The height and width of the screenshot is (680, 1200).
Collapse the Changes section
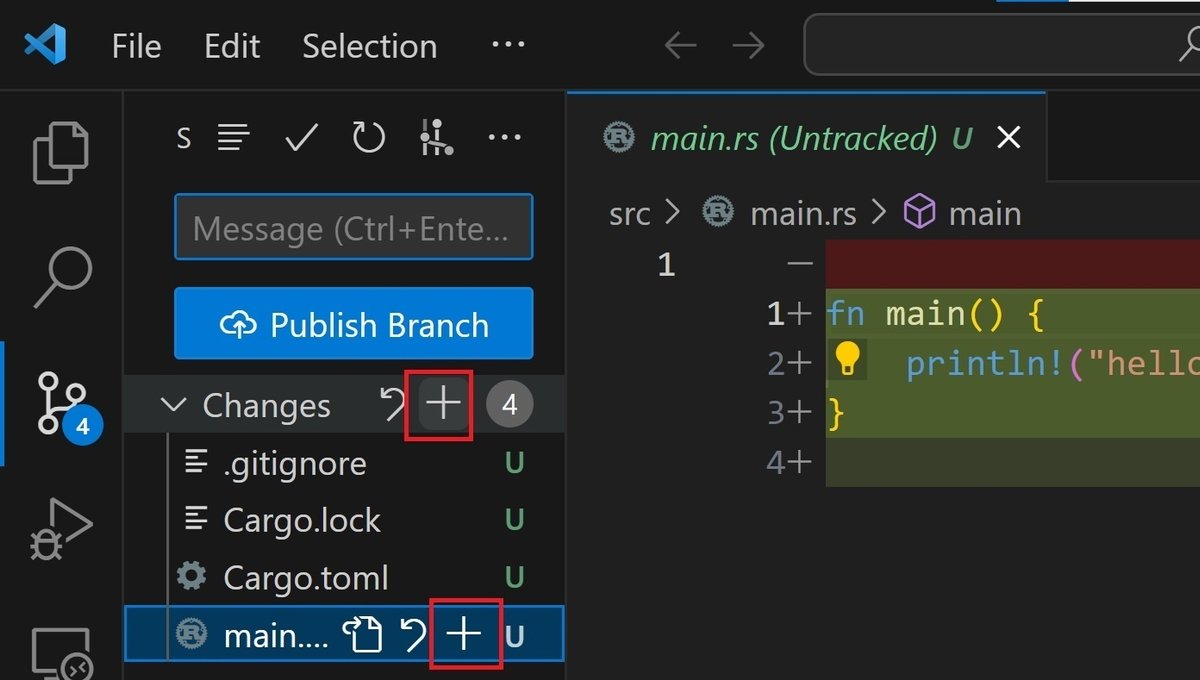173,405
